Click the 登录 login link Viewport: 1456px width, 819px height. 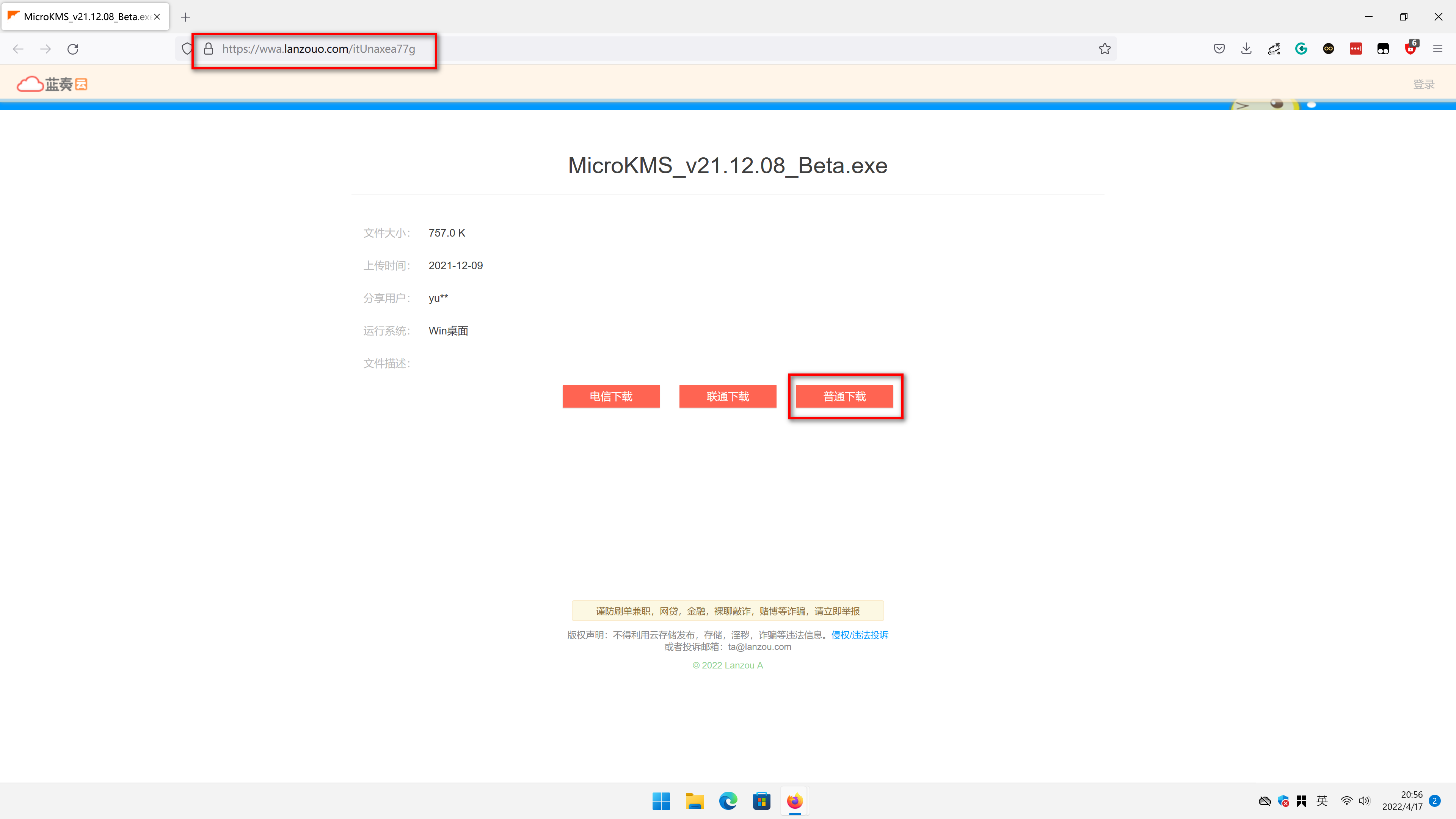(x=1424, y=84)
